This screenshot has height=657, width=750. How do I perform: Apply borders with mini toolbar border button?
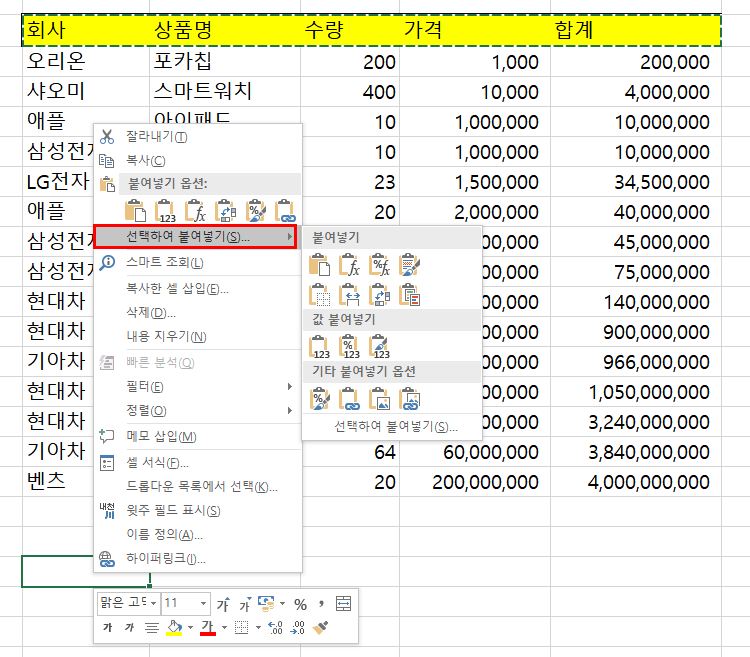click(x=242, y=627)
